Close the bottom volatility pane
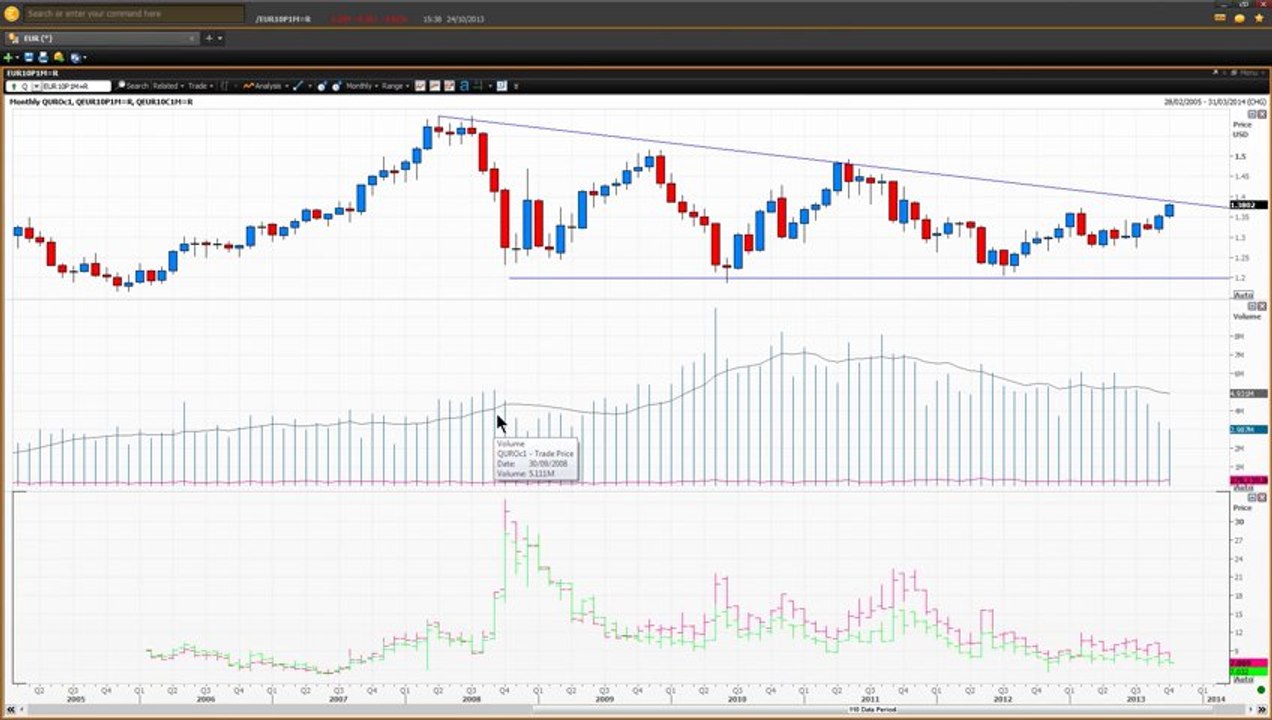Screen dimensions: 1272x720 point(1262,497)
